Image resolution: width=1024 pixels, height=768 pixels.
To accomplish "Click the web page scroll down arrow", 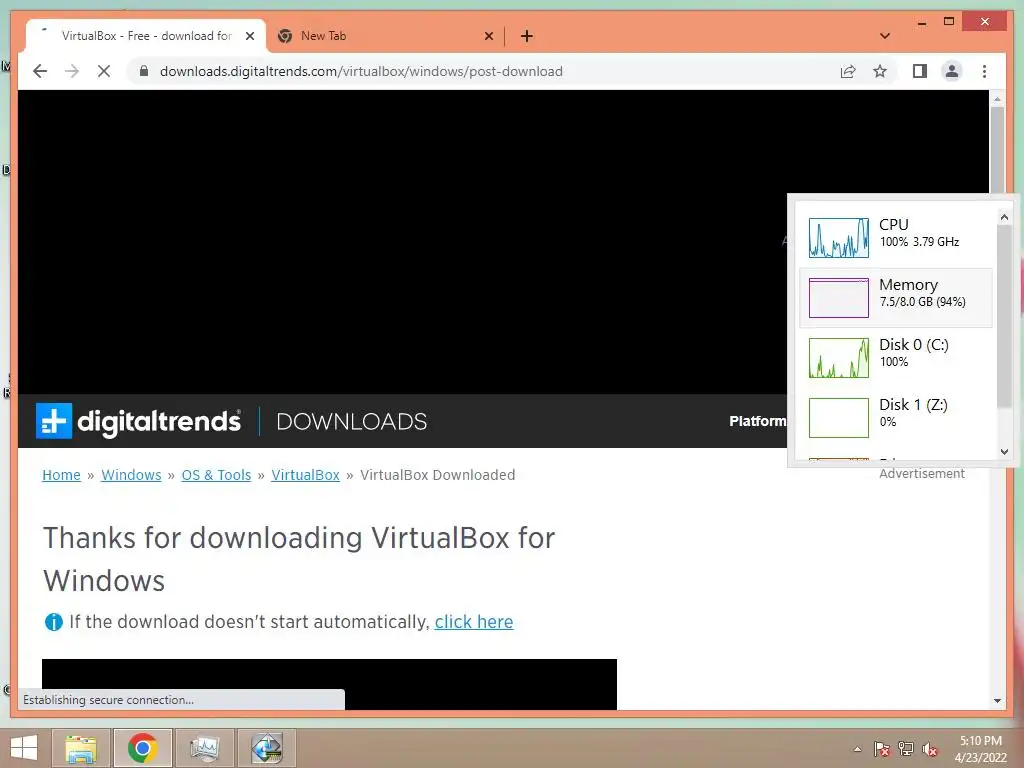I will pyautogui.click(x=997, y=701).
